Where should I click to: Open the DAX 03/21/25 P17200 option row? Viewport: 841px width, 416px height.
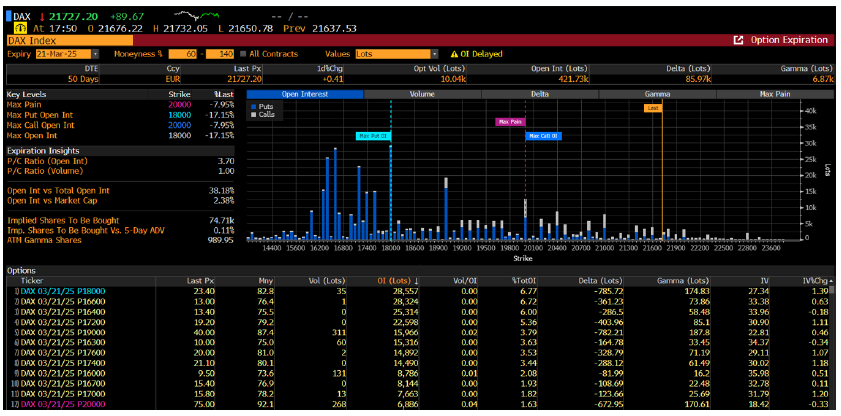click(418, 322)
